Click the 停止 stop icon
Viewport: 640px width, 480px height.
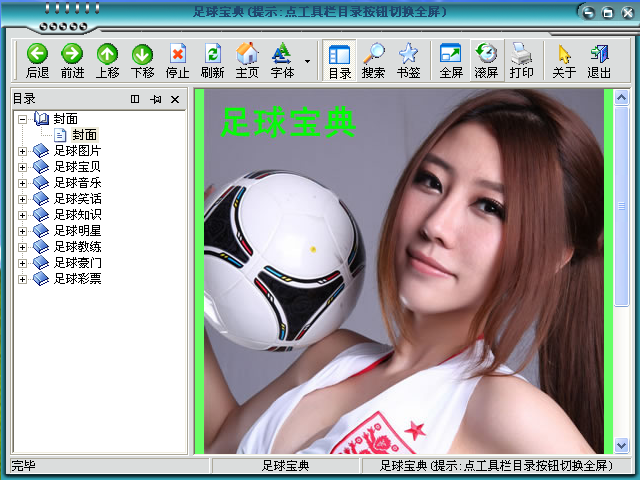click(x=178, y=54)
